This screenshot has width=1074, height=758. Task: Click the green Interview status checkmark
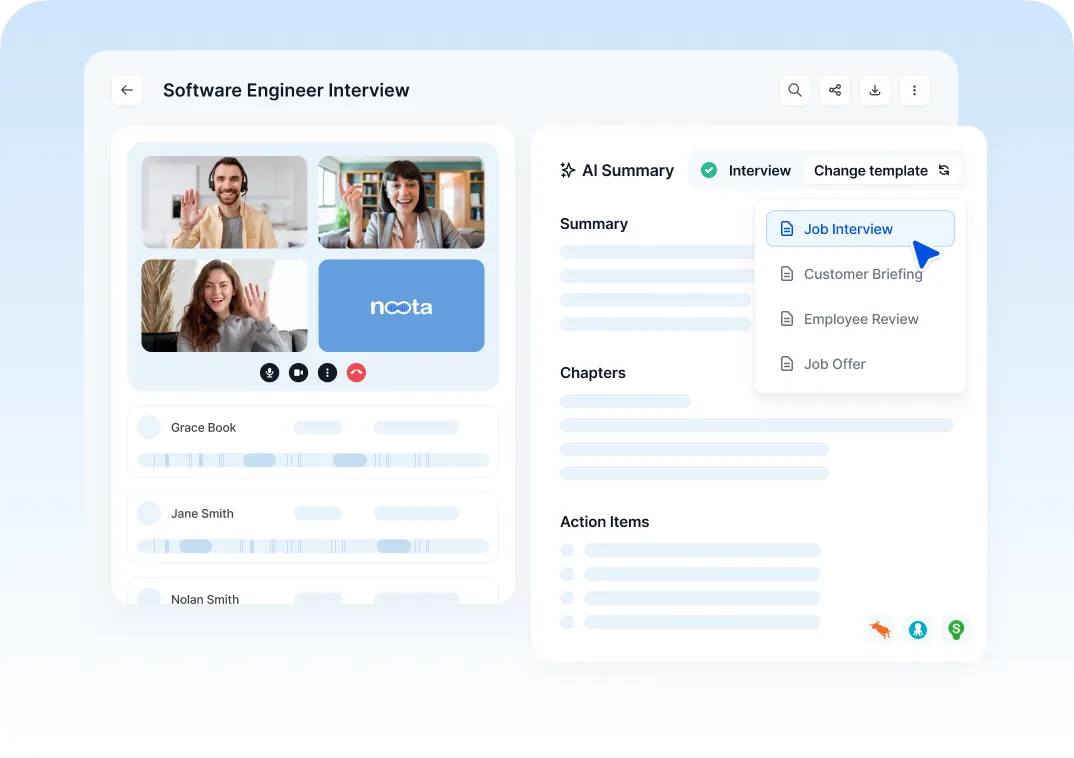click(709, 171)
